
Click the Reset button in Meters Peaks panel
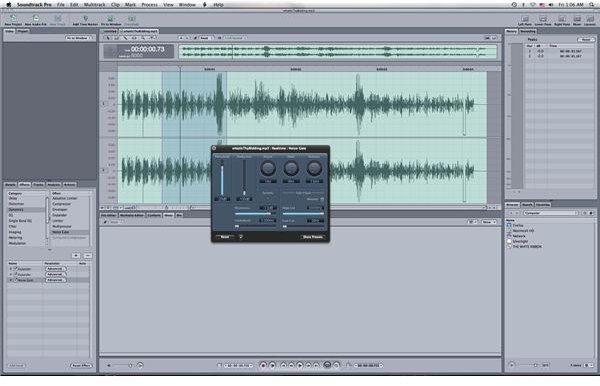pos(585,39)
